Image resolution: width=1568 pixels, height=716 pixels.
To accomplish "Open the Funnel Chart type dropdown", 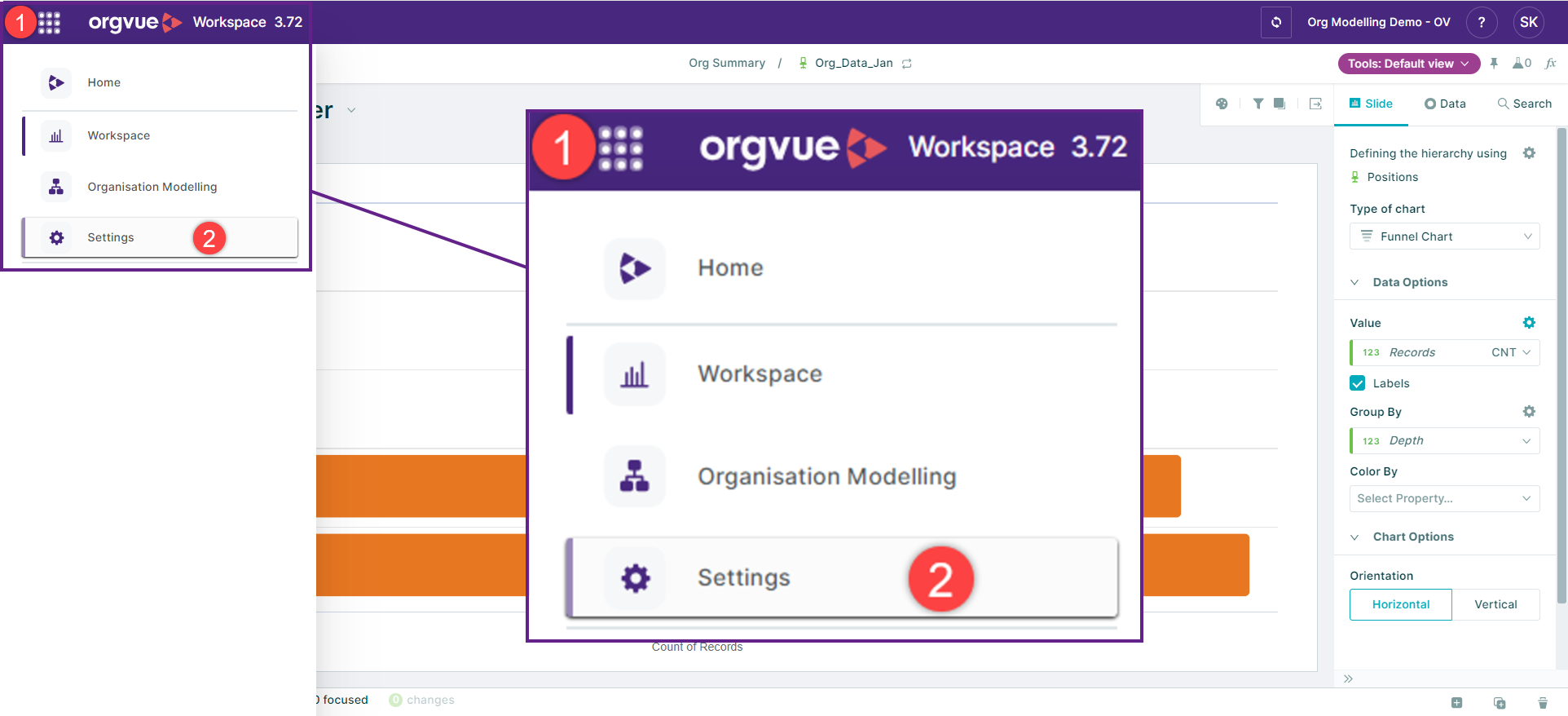I will (1444, 236).
